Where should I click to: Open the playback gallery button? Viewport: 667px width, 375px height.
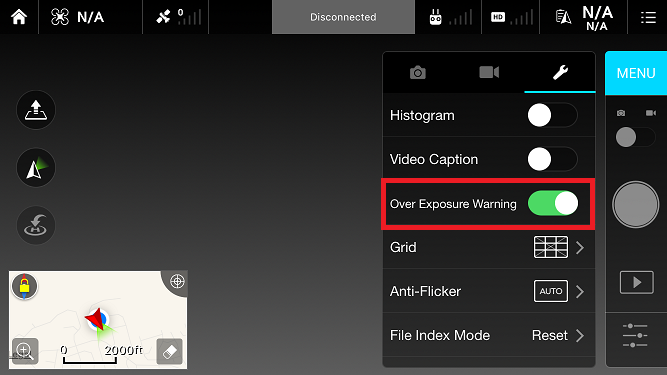pos(636,282)
